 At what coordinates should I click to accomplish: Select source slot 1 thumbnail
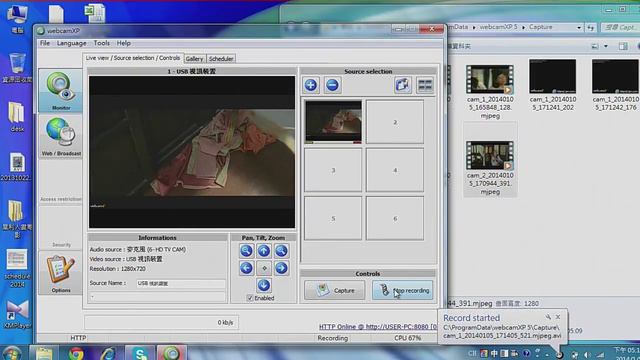click(x=333, y=122)
